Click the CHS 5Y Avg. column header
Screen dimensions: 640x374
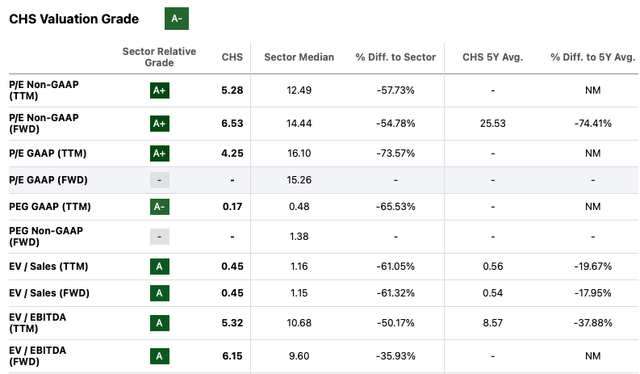493,57
